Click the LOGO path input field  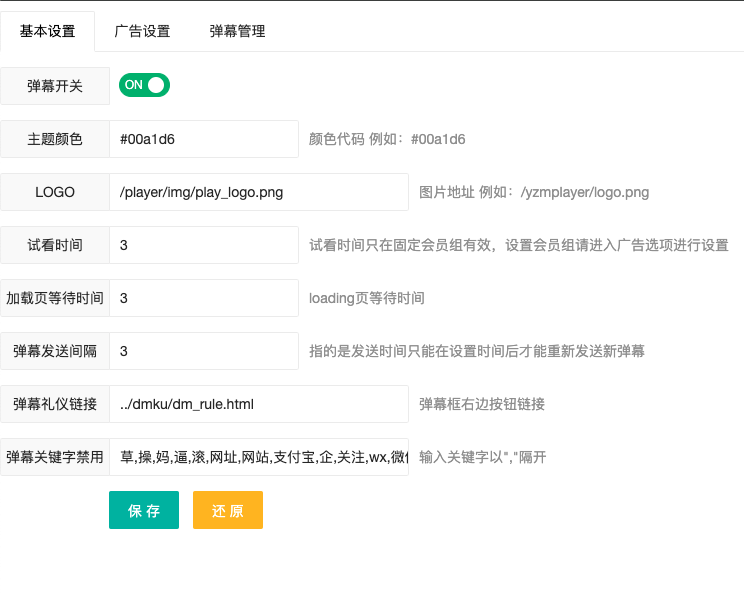click(259, 192)
